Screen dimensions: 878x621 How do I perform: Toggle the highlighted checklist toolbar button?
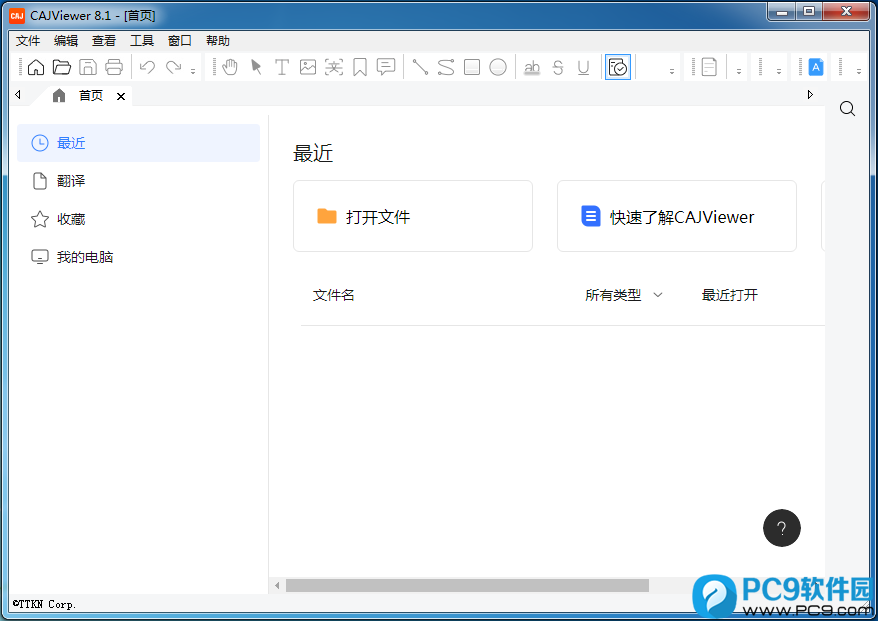[618, 67]
